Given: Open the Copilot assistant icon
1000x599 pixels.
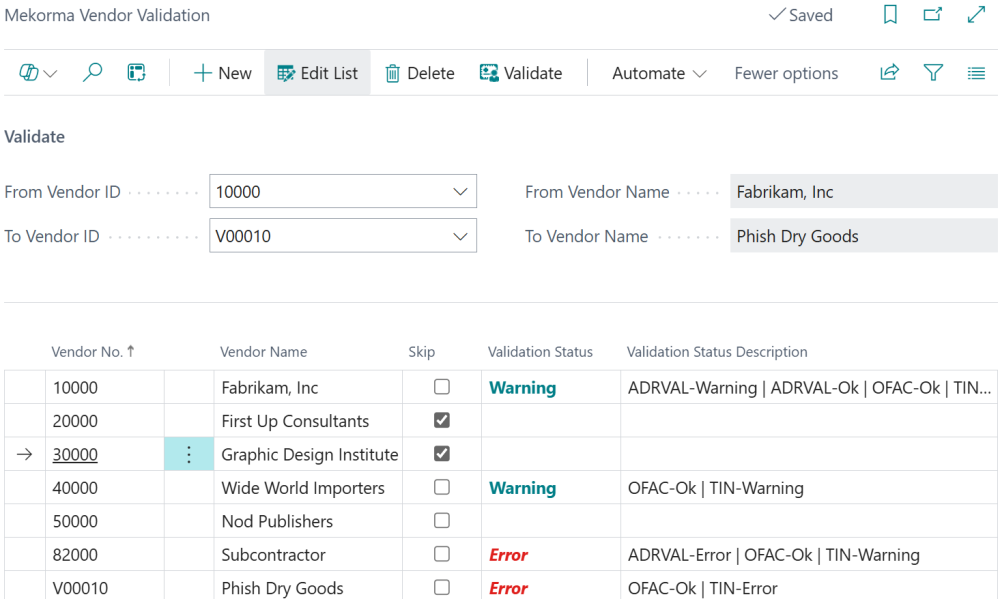Looking at the screenshot, I should [31, 72].
